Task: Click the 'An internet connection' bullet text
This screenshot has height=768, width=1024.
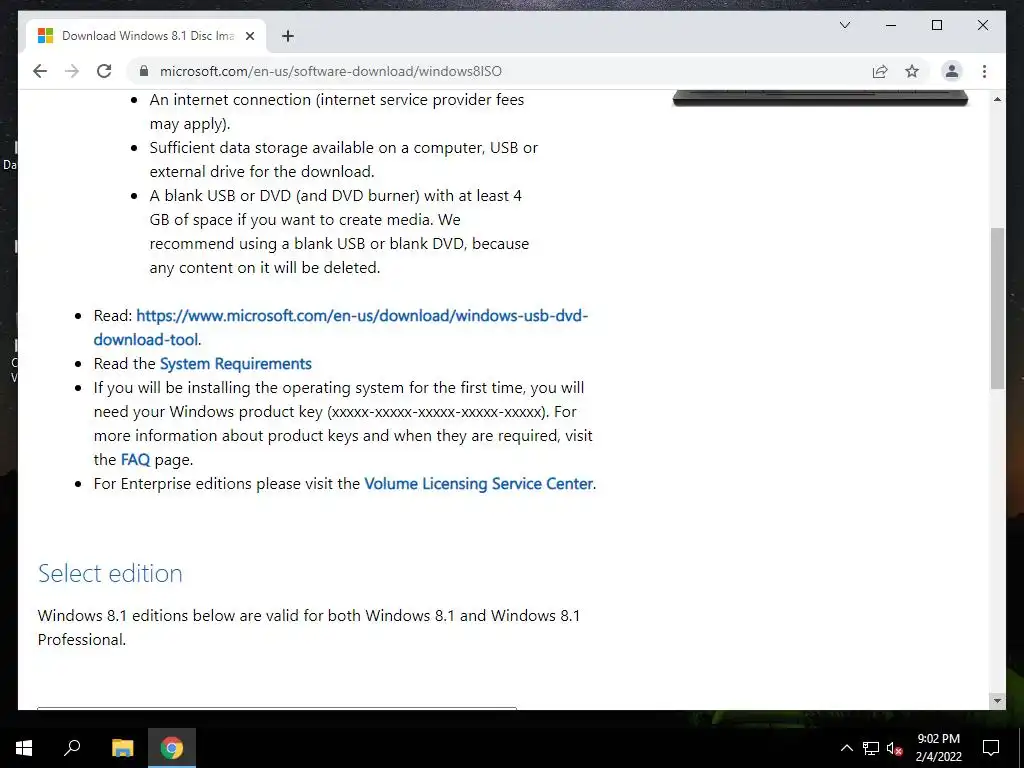Action: 337,112
